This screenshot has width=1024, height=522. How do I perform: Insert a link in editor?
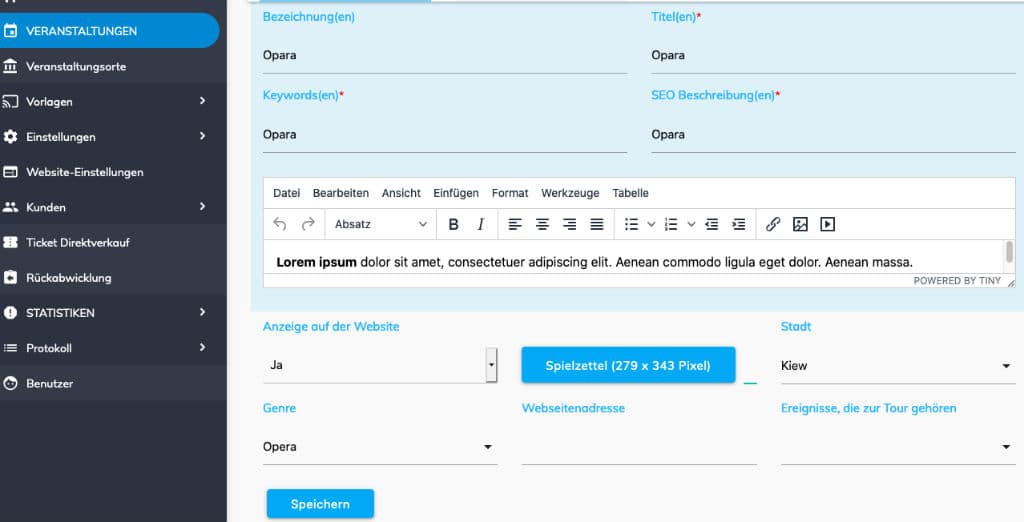coord(773,224)
